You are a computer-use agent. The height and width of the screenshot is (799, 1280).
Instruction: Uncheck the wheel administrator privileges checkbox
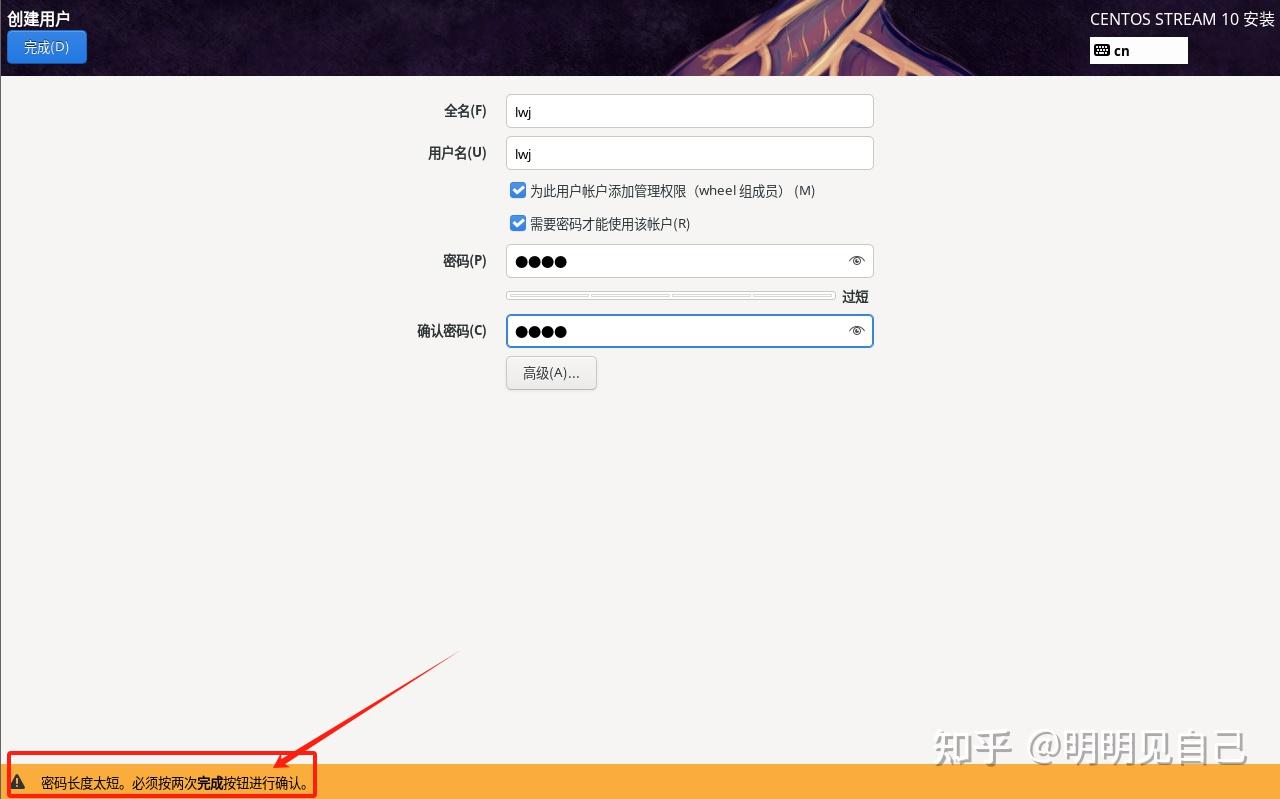click(x=518, y=190)
